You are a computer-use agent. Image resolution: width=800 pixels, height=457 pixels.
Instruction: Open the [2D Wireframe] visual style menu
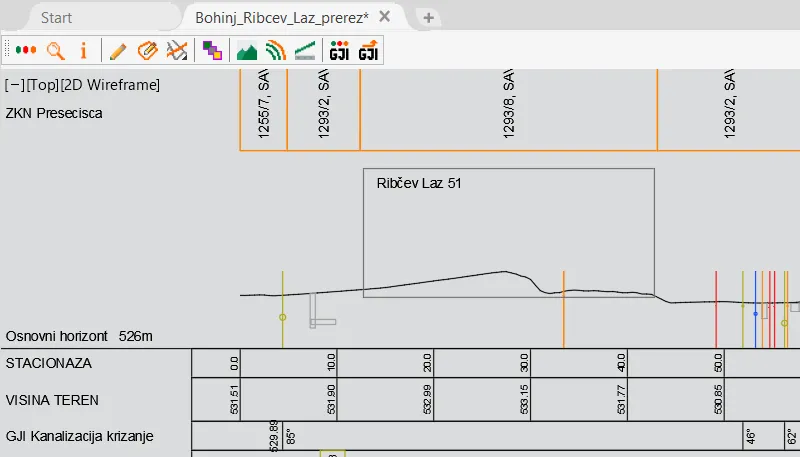point(110,85)
